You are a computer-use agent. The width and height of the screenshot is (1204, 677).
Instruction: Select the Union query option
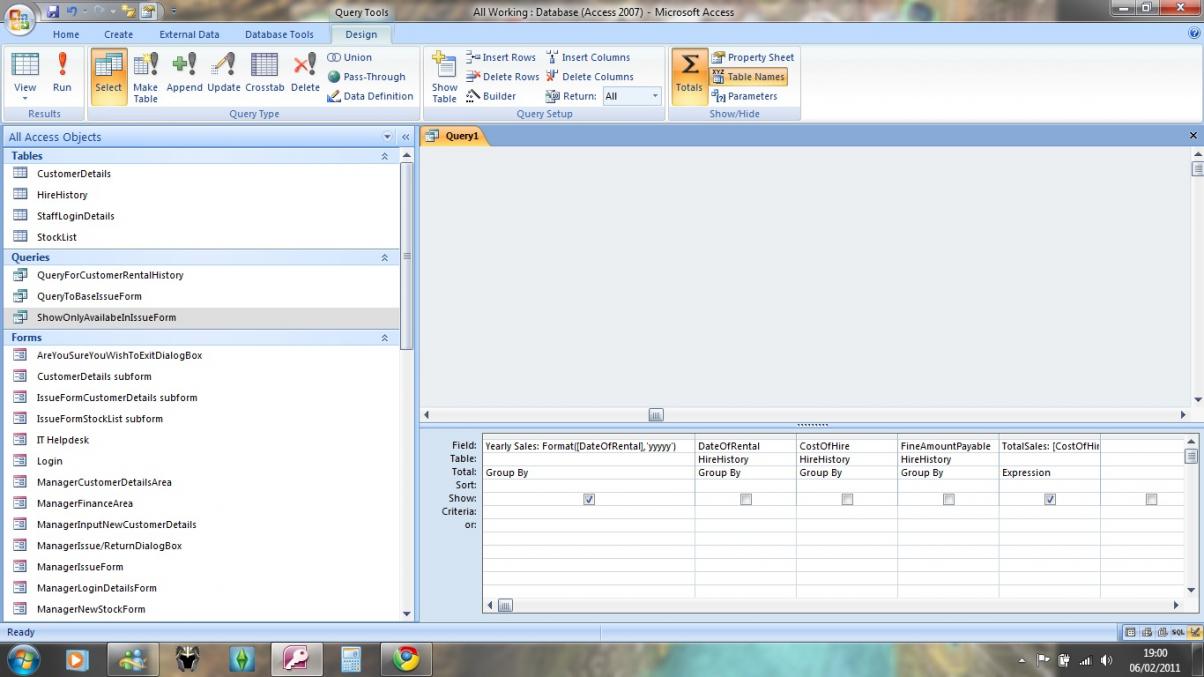(350, 57)
